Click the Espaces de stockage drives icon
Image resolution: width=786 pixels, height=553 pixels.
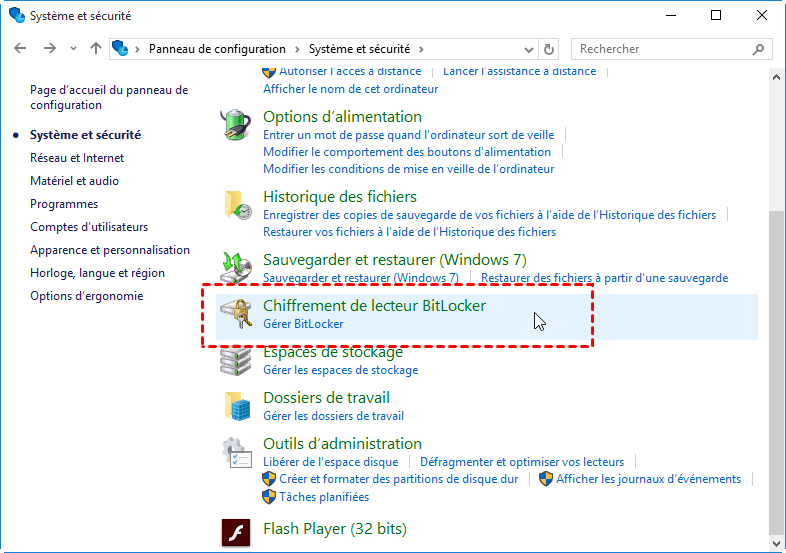pos(236,360)
